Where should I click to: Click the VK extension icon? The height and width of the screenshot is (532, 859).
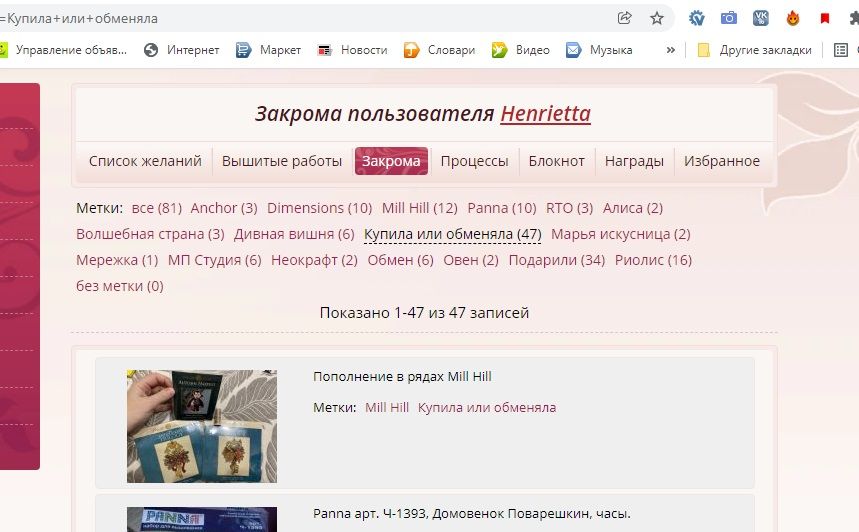click(761, 18)
